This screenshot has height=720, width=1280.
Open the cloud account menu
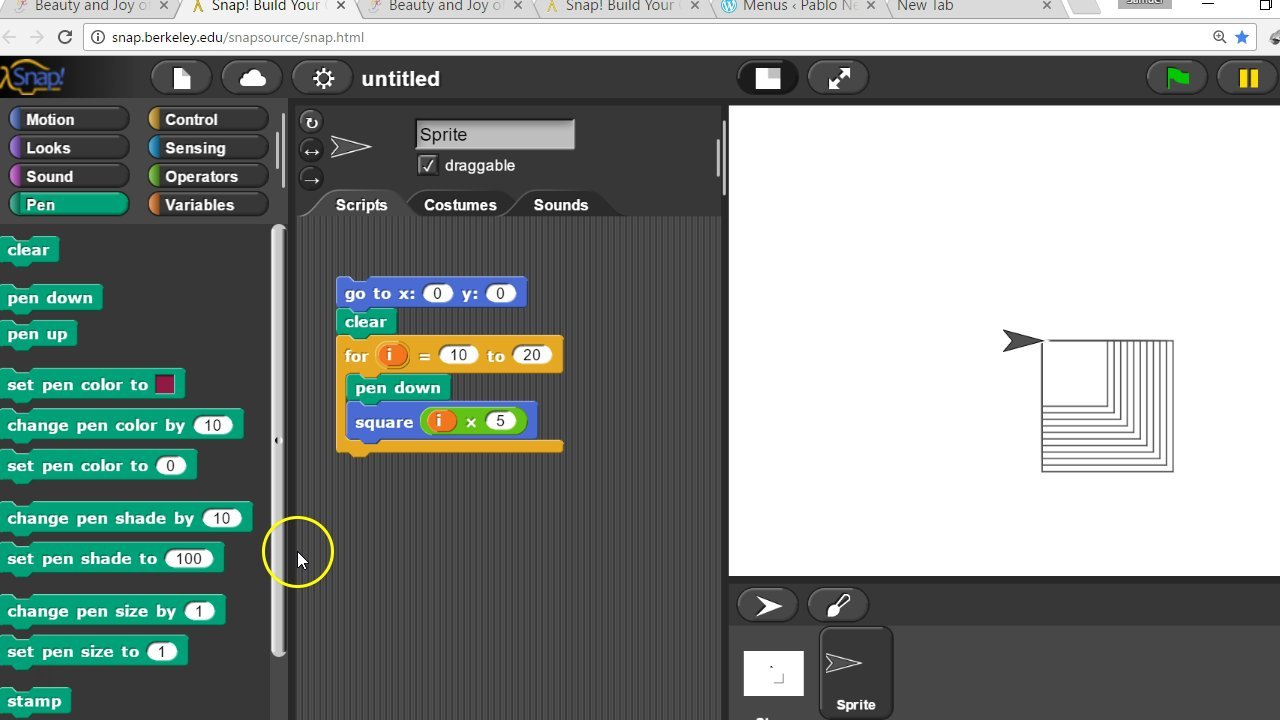(x=251, y=77)
